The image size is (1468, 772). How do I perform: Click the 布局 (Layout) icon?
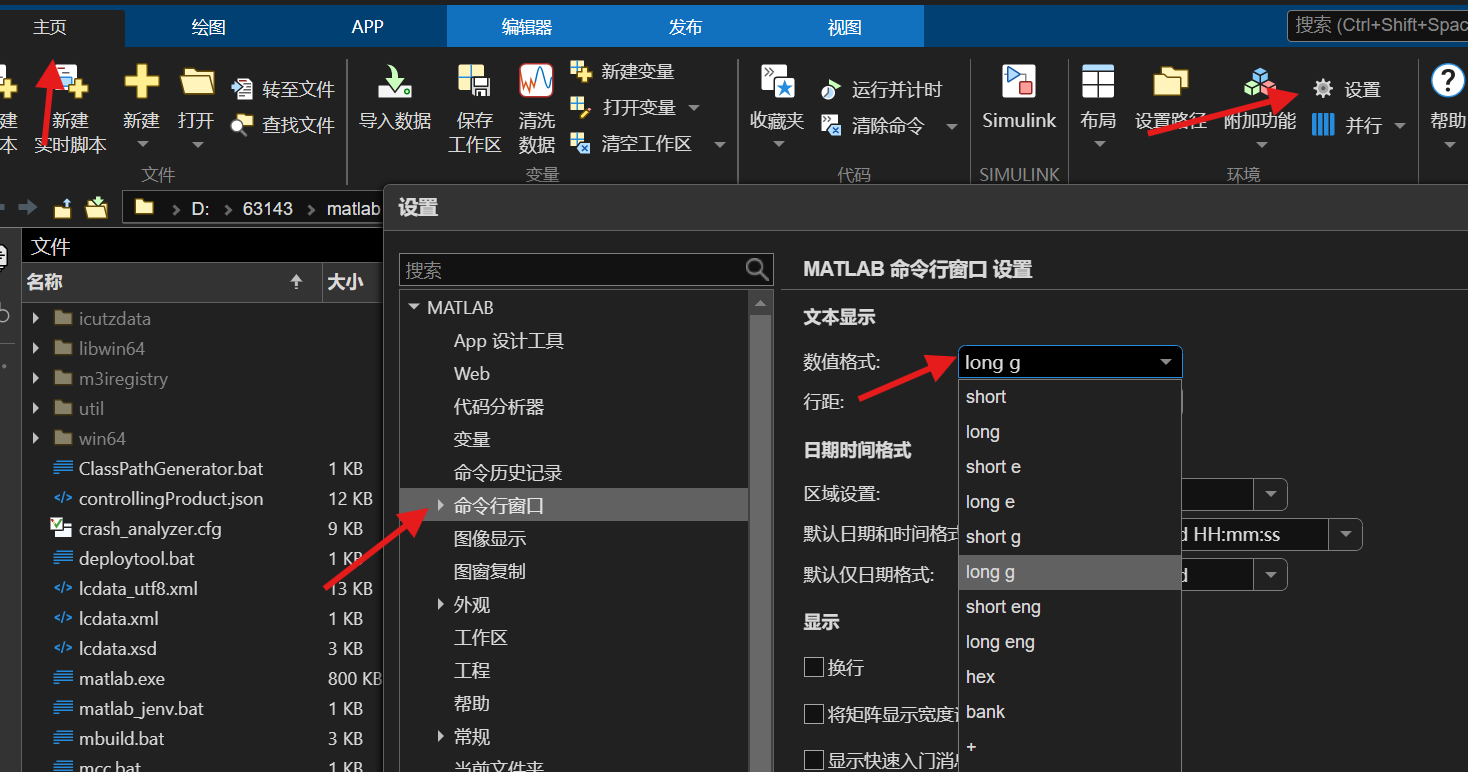tap(1098, 81)
